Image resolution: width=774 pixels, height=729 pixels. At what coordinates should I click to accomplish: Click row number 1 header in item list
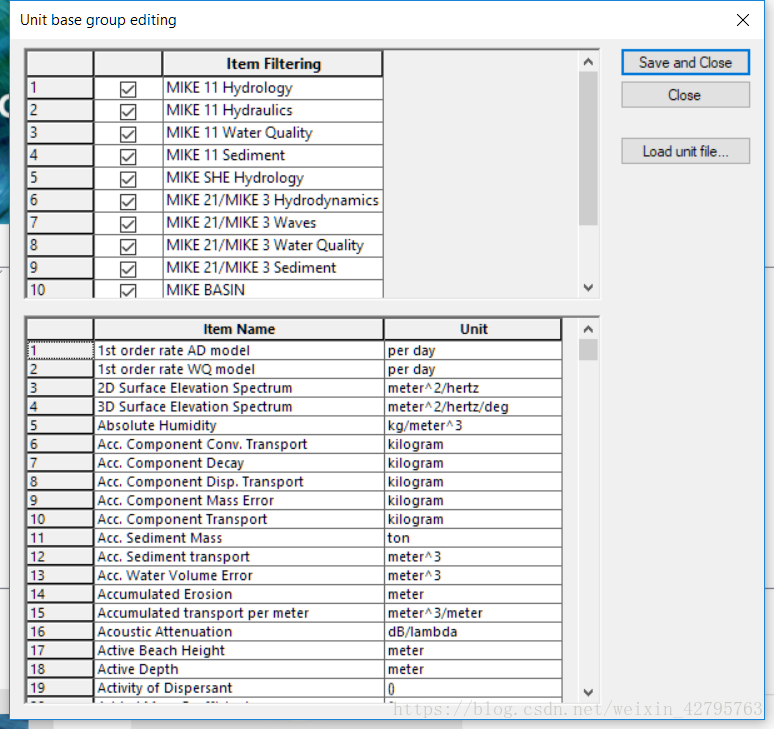[60, 350]
